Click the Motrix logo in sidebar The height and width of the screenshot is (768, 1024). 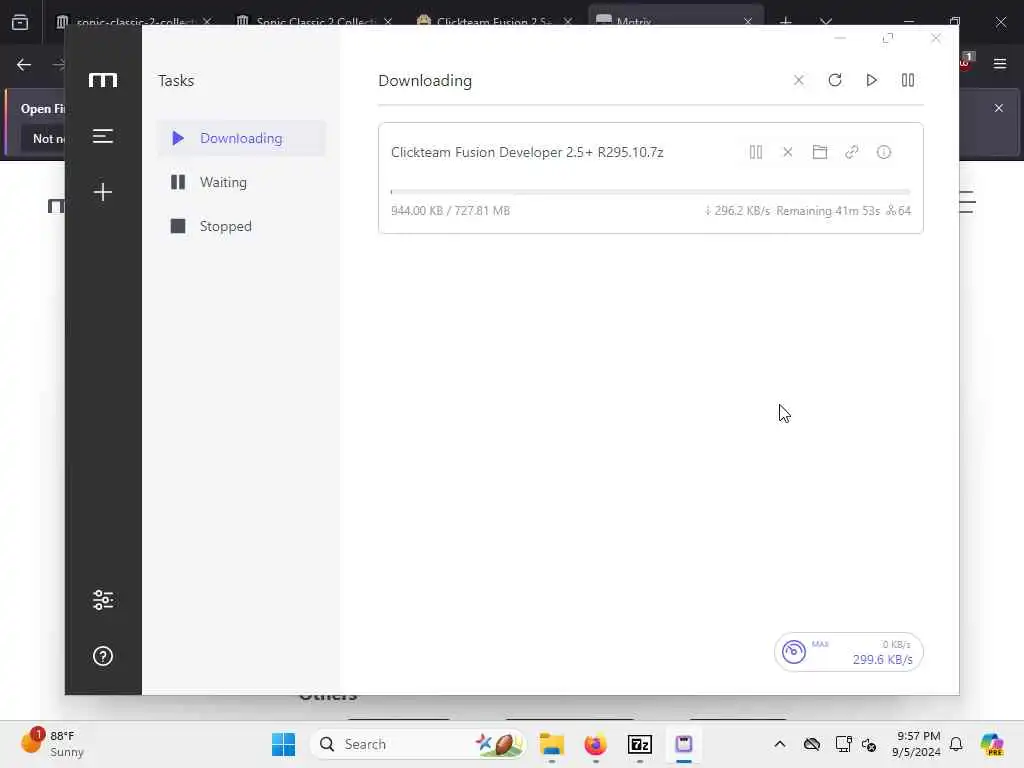[x=103, y=80]
